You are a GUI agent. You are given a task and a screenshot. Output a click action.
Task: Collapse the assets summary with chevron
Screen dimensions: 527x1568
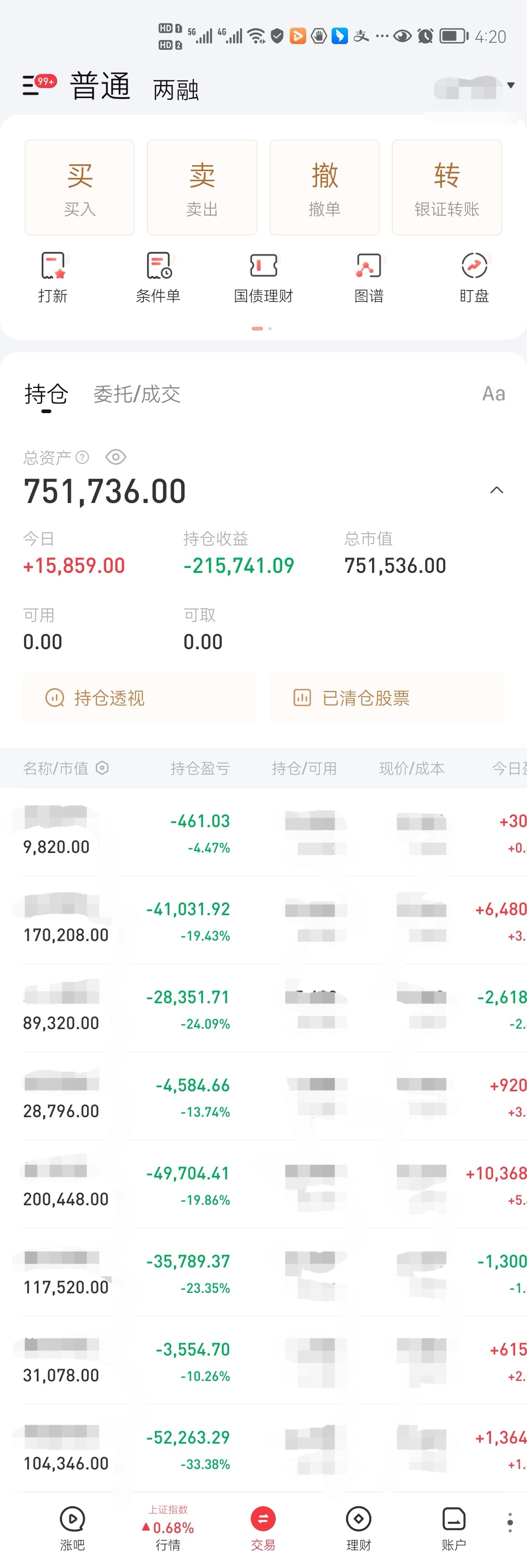tap(497, 490)
